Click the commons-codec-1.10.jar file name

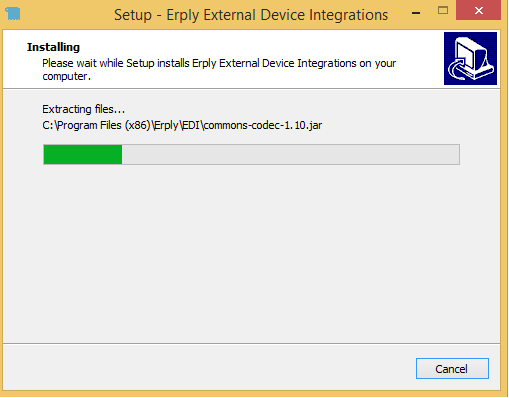263,125
